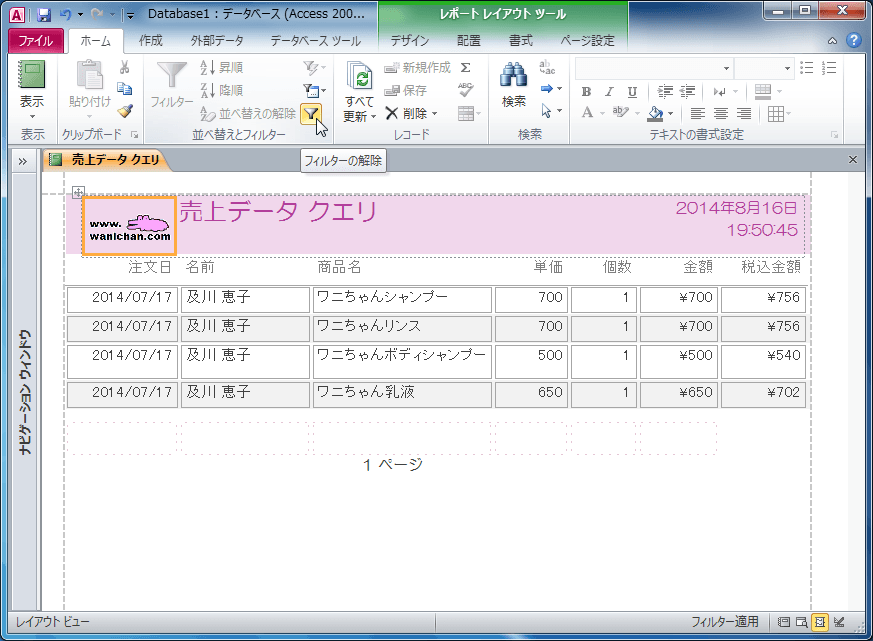Image resolution: width=873 pixels, height=641 pixels.
Task: Run the ABC spell check icon
Action: tap(466, 90)
